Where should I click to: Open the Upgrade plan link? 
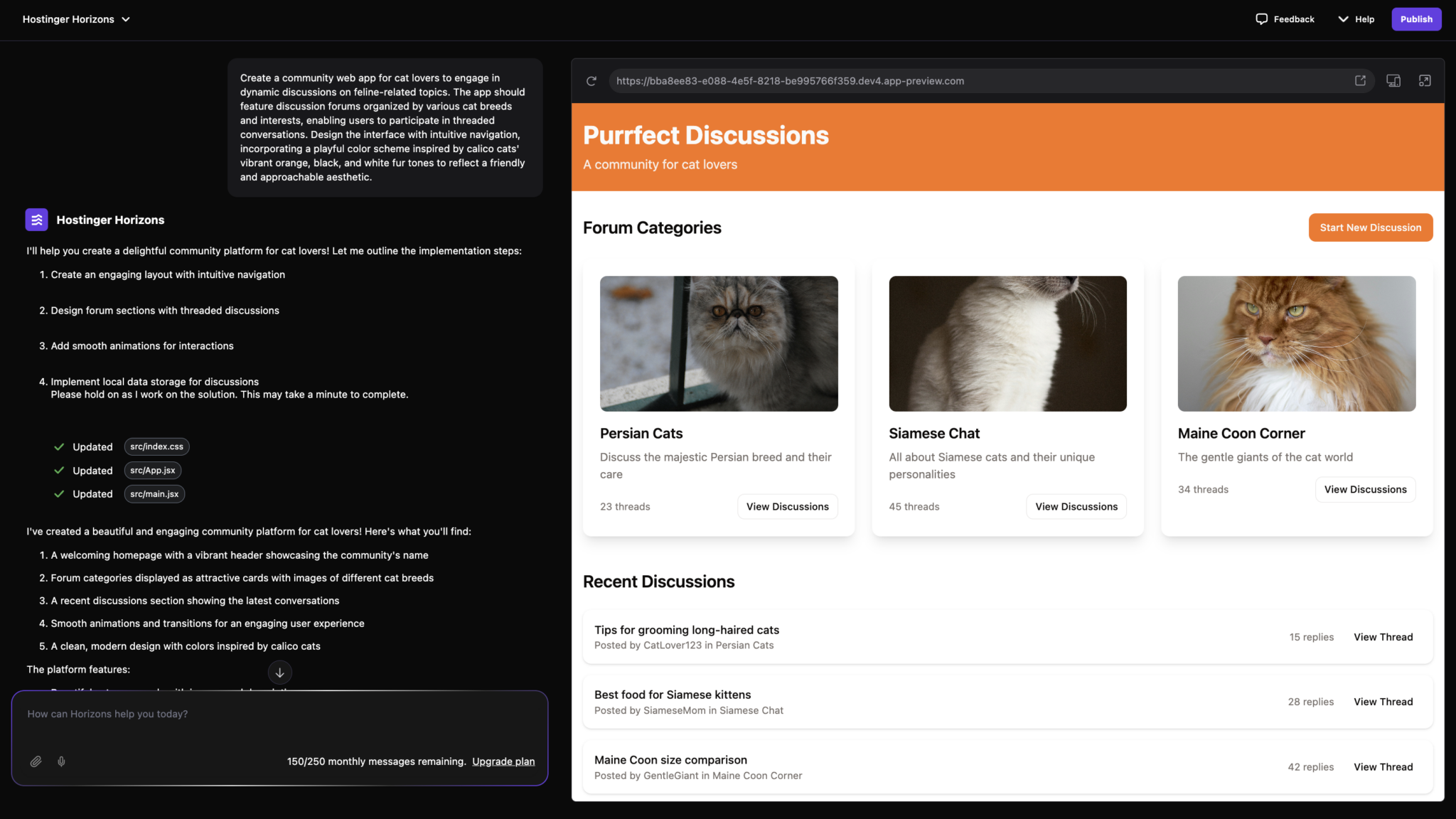[503, 761]
